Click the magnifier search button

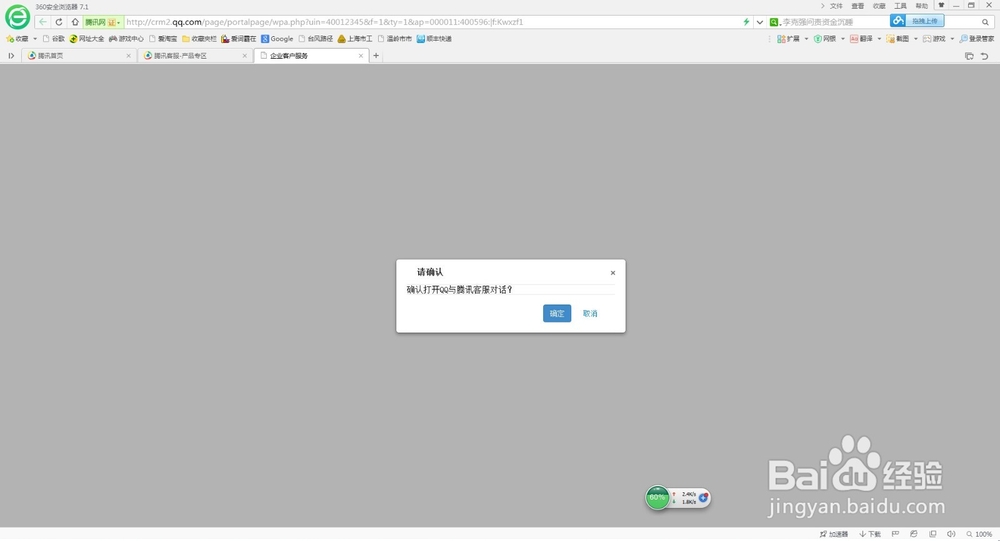(985, 22)
